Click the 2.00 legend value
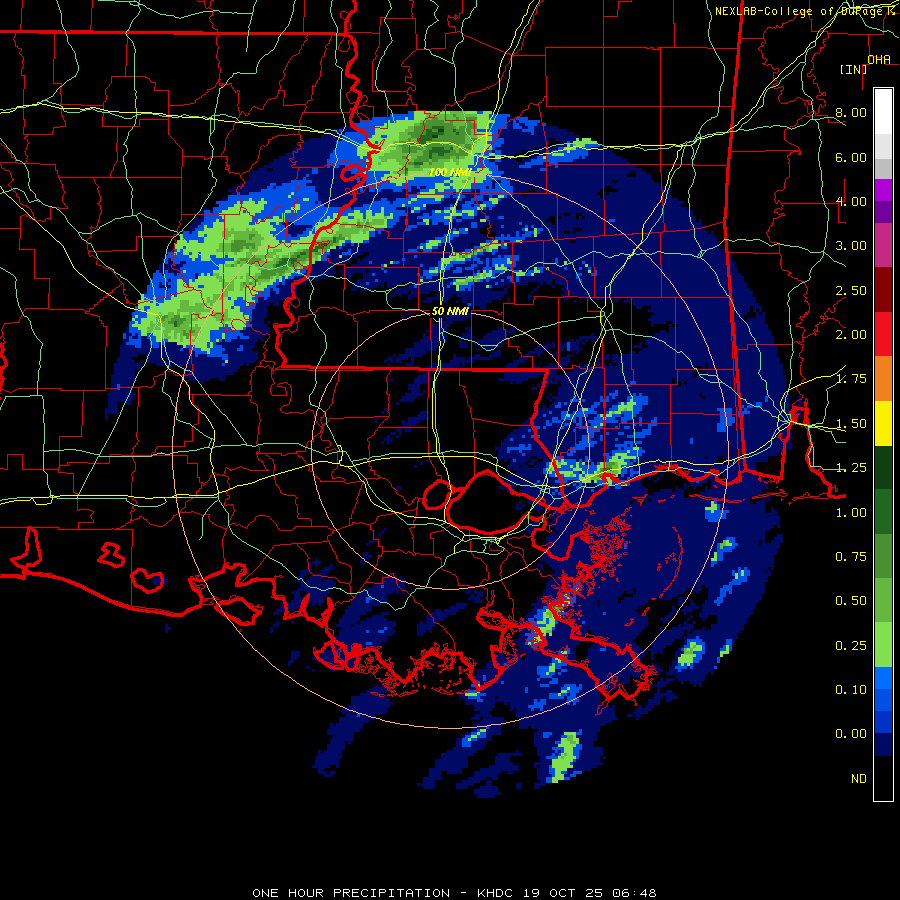This screenshot has height=900, width=900. click(x=851, y=335)
